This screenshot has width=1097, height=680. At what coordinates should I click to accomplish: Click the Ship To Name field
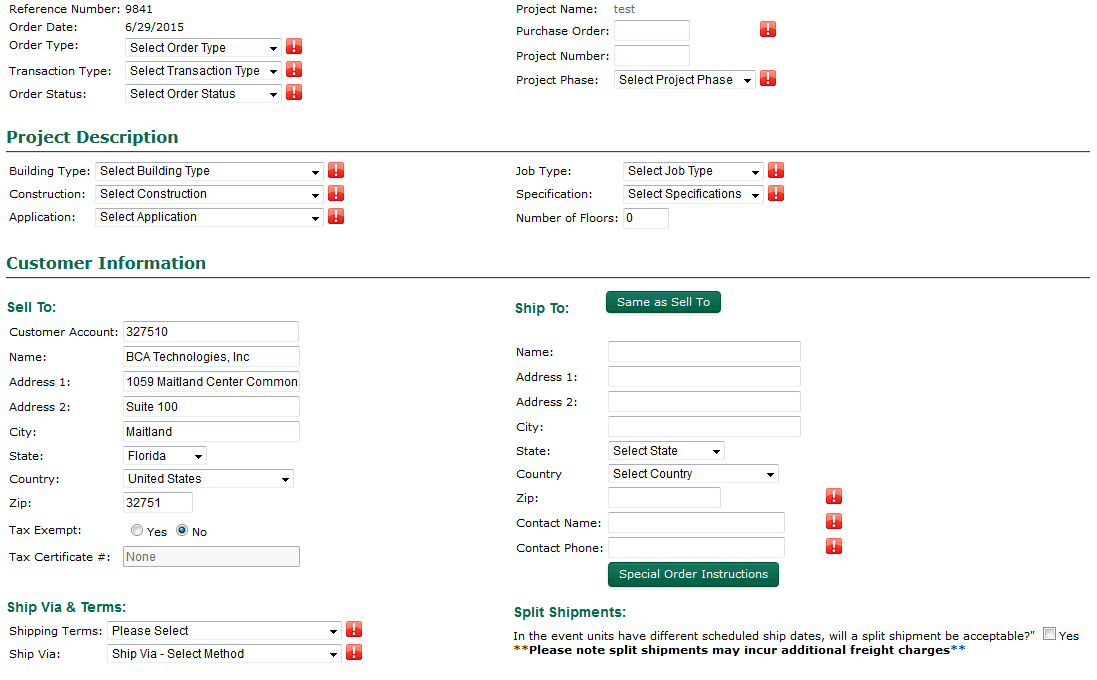705,352
